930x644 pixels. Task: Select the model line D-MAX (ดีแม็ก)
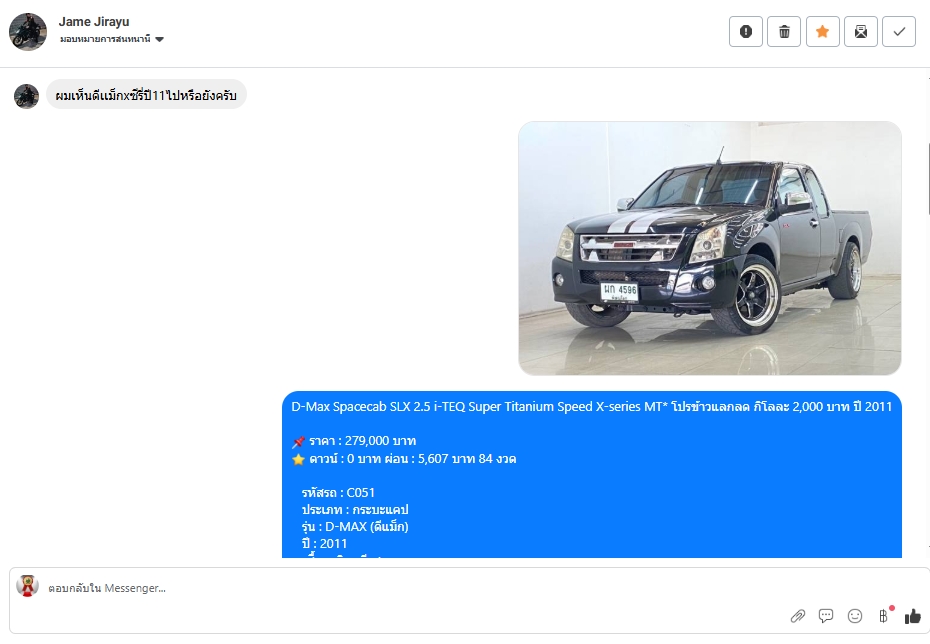(x=355, y=527)
